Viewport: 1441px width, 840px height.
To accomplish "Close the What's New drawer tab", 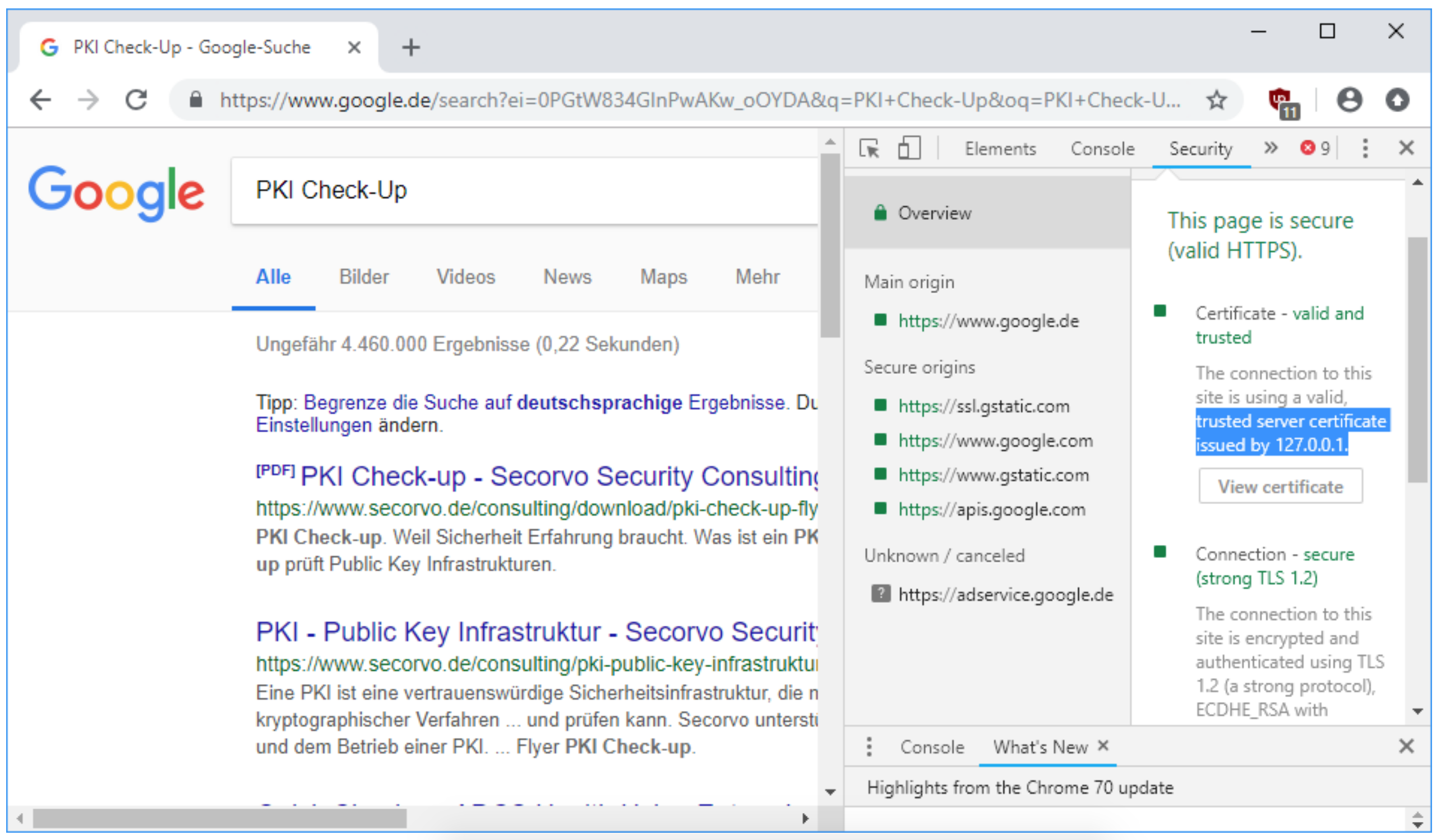I will pyautogui.click(x=1103, y=746).
